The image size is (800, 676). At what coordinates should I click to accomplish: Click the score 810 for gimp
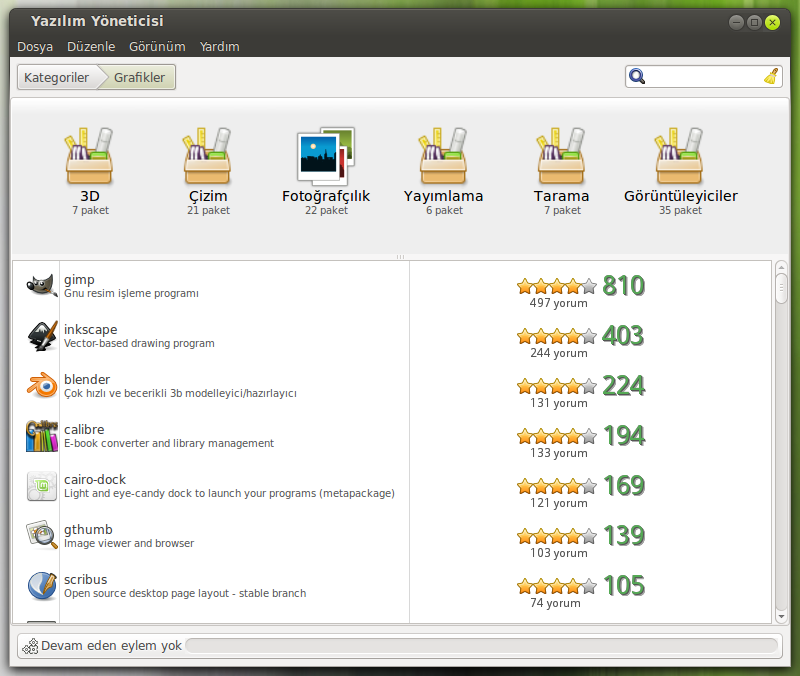point(623,286)
